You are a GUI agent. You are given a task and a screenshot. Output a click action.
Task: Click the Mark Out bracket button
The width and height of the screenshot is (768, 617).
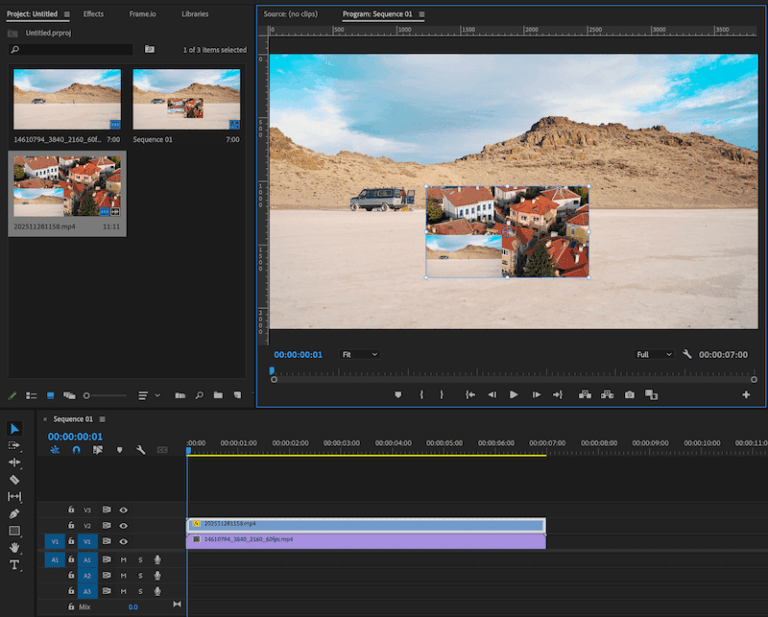pos(442,395)
